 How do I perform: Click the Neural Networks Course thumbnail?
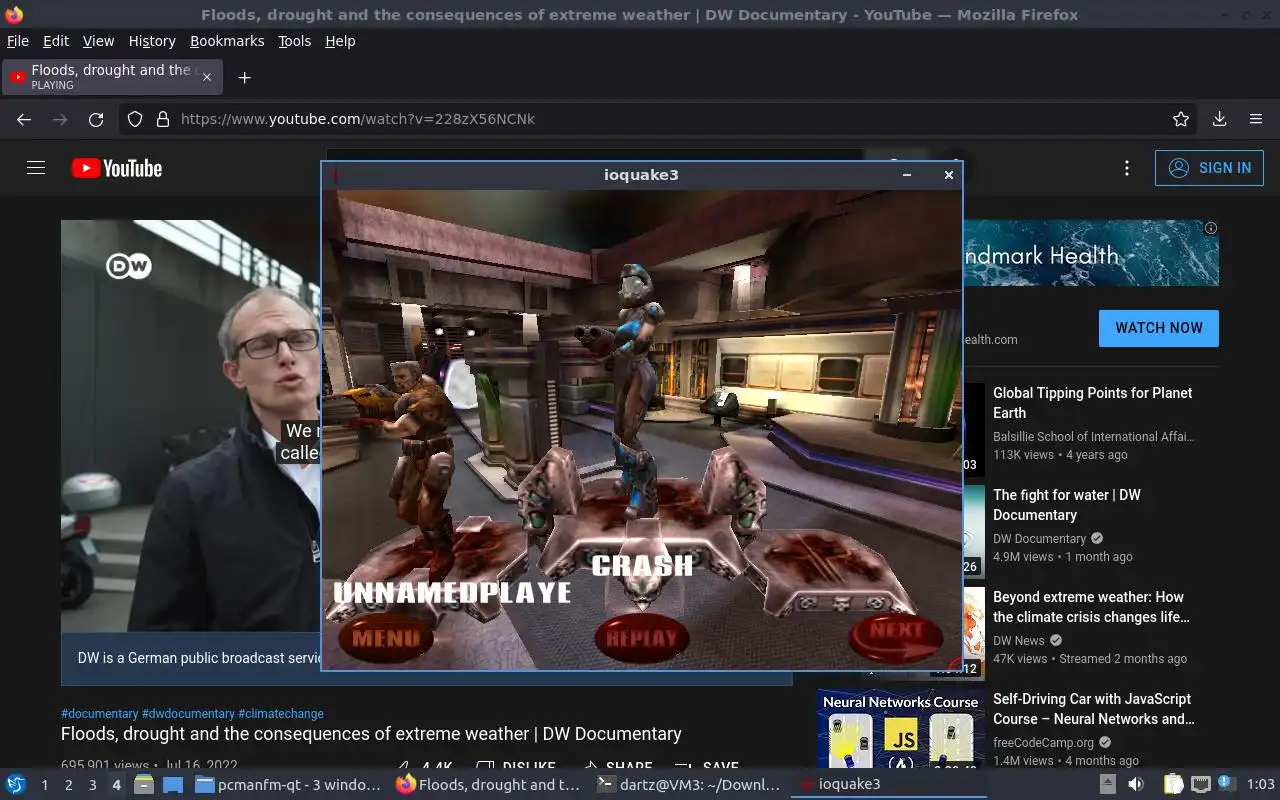[901, 729]
